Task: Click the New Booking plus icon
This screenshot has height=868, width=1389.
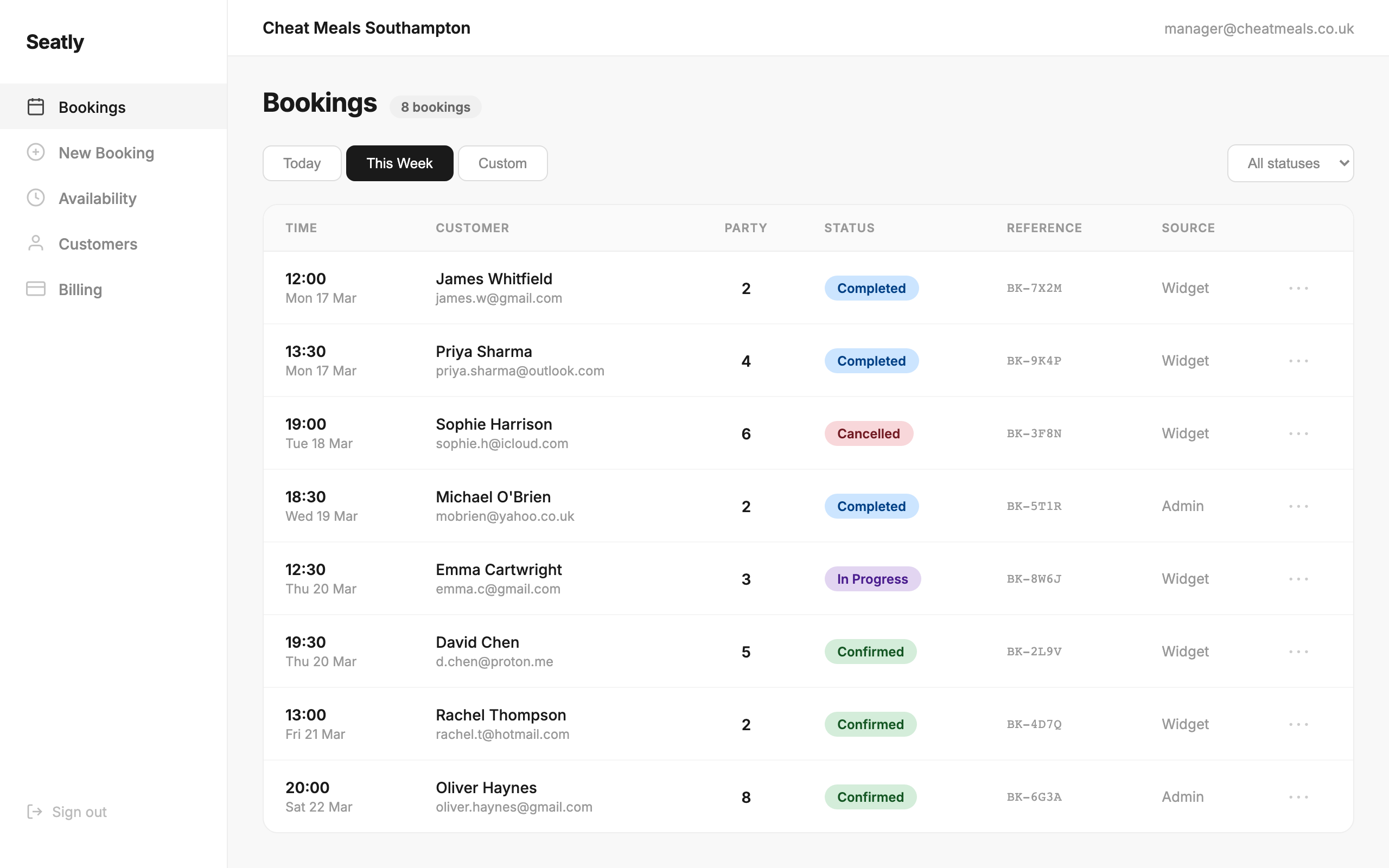Action: tap(36, 152)
